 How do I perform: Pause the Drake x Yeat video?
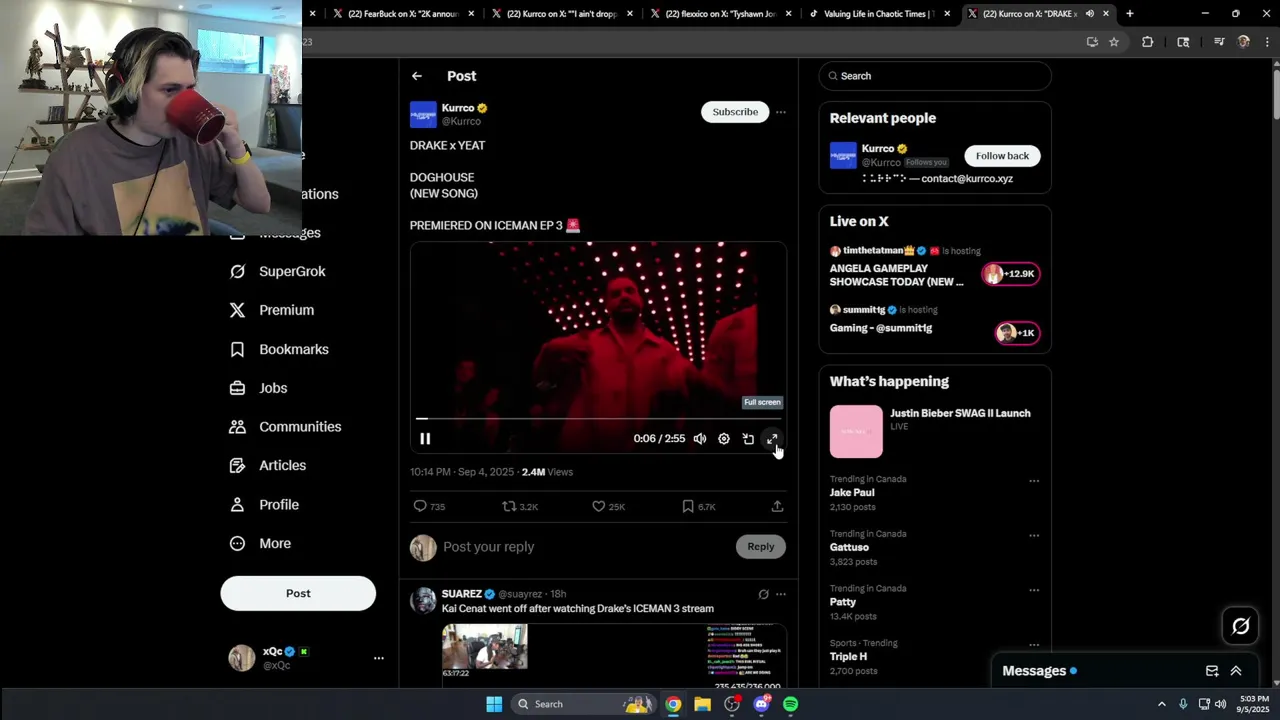[425, 439]
